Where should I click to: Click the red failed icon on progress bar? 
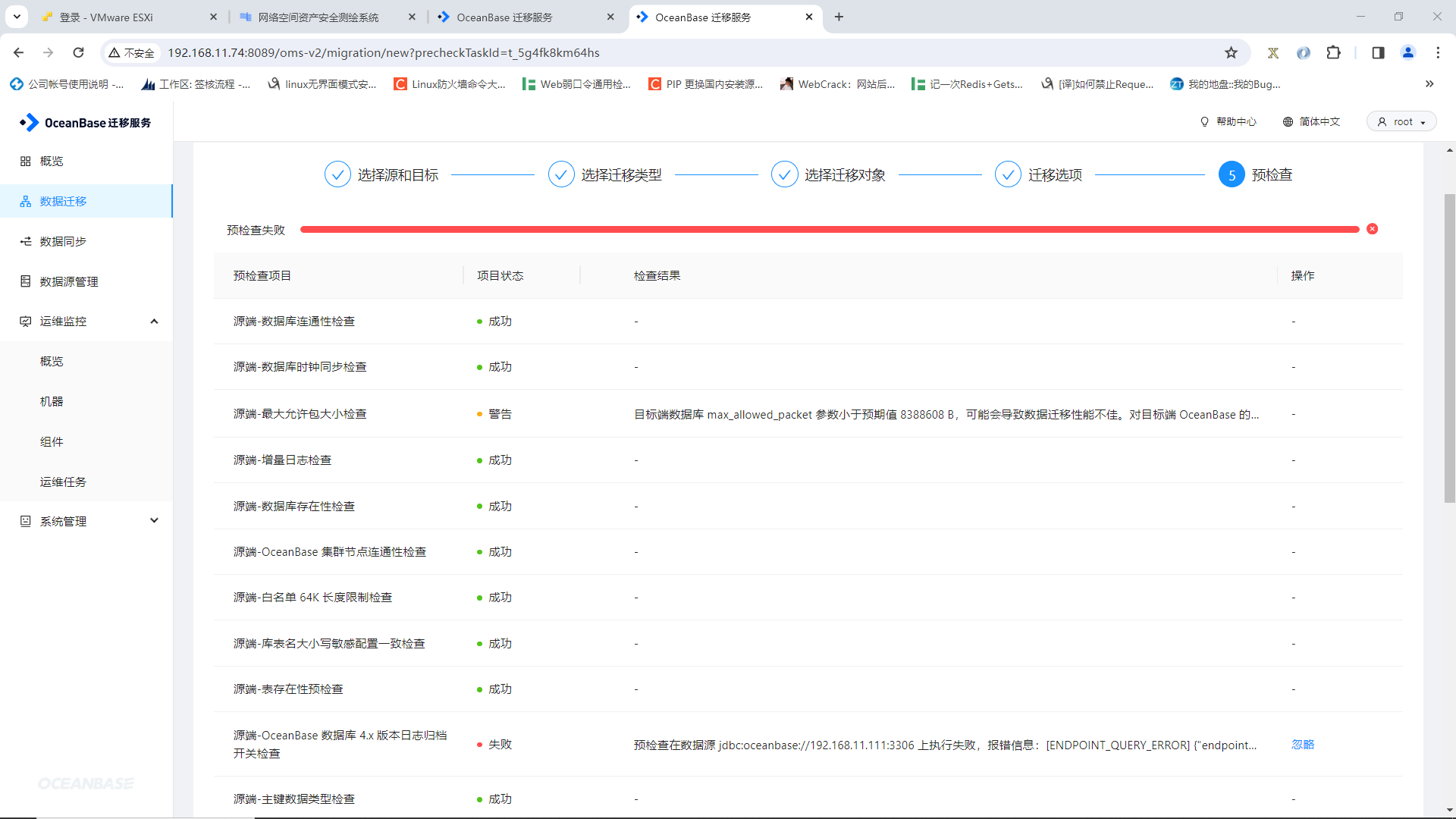[1373, 229]
